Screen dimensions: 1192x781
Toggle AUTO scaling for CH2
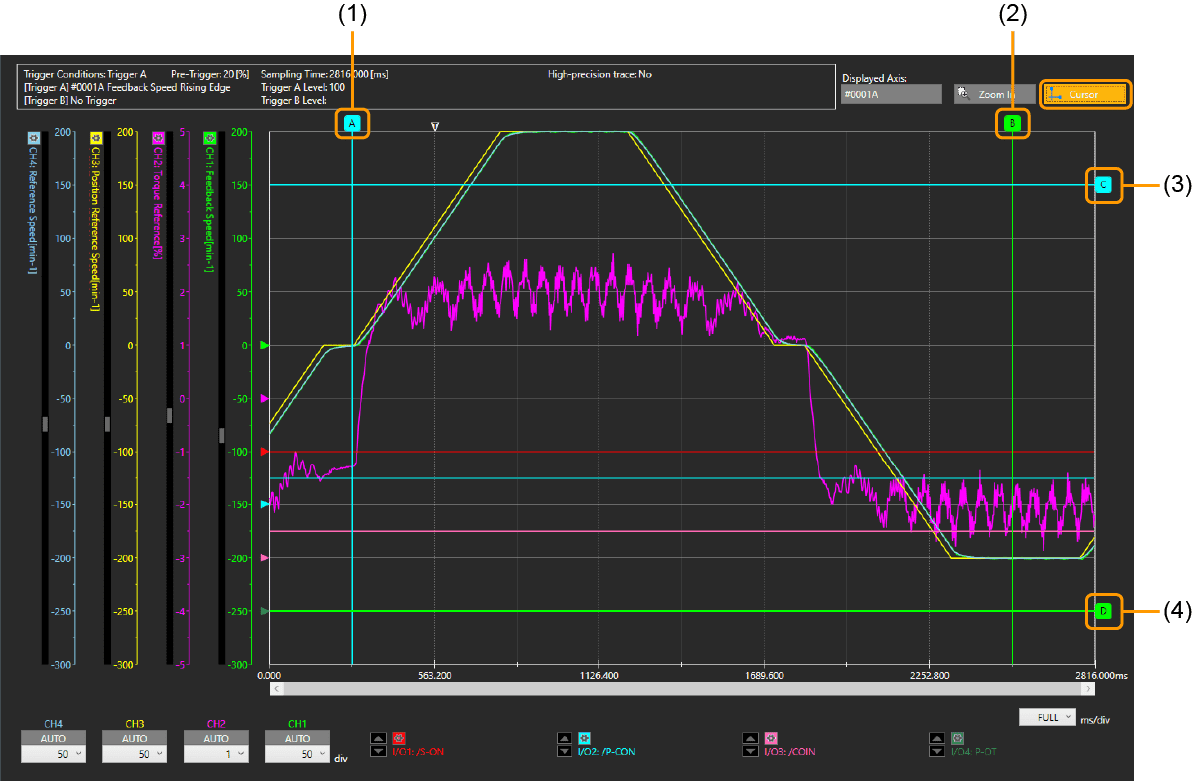216,738
